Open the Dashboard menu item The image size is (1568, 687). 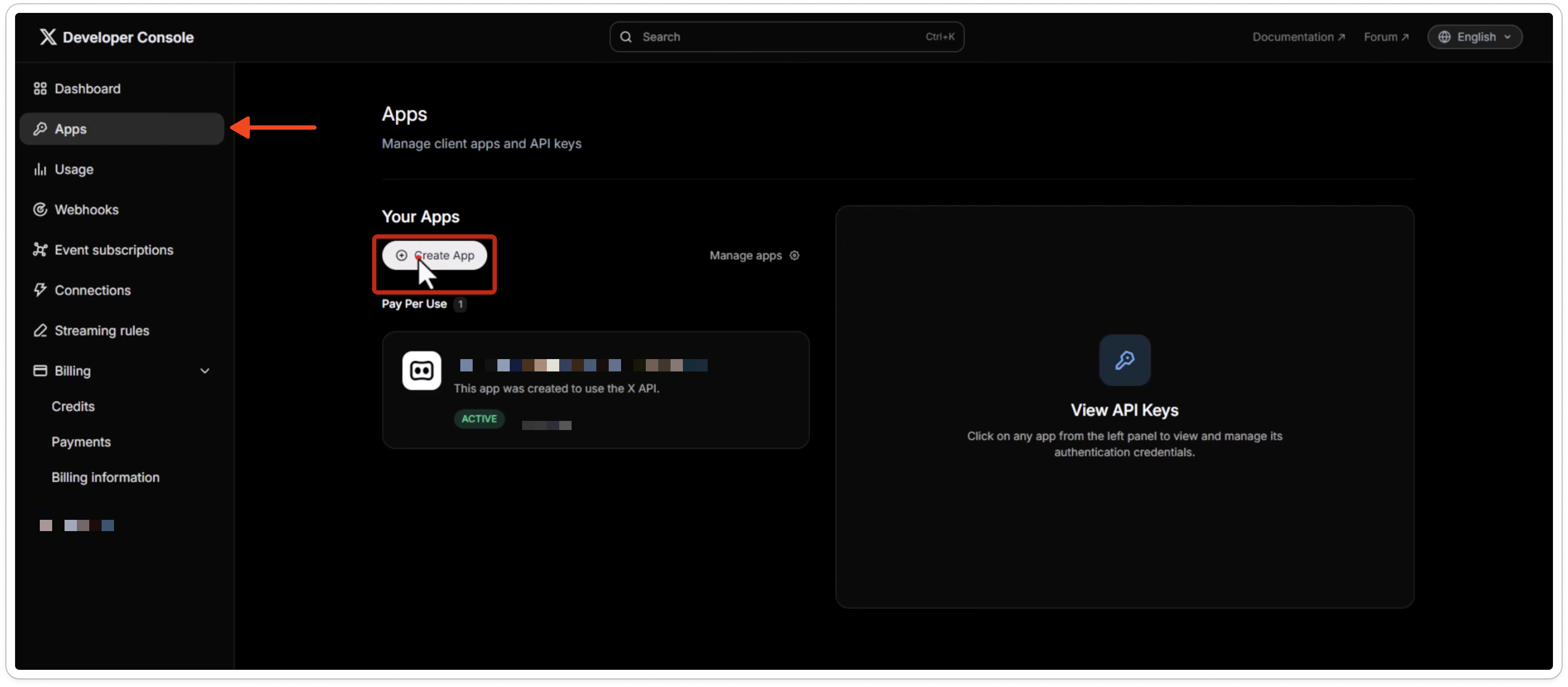[122, 89]
